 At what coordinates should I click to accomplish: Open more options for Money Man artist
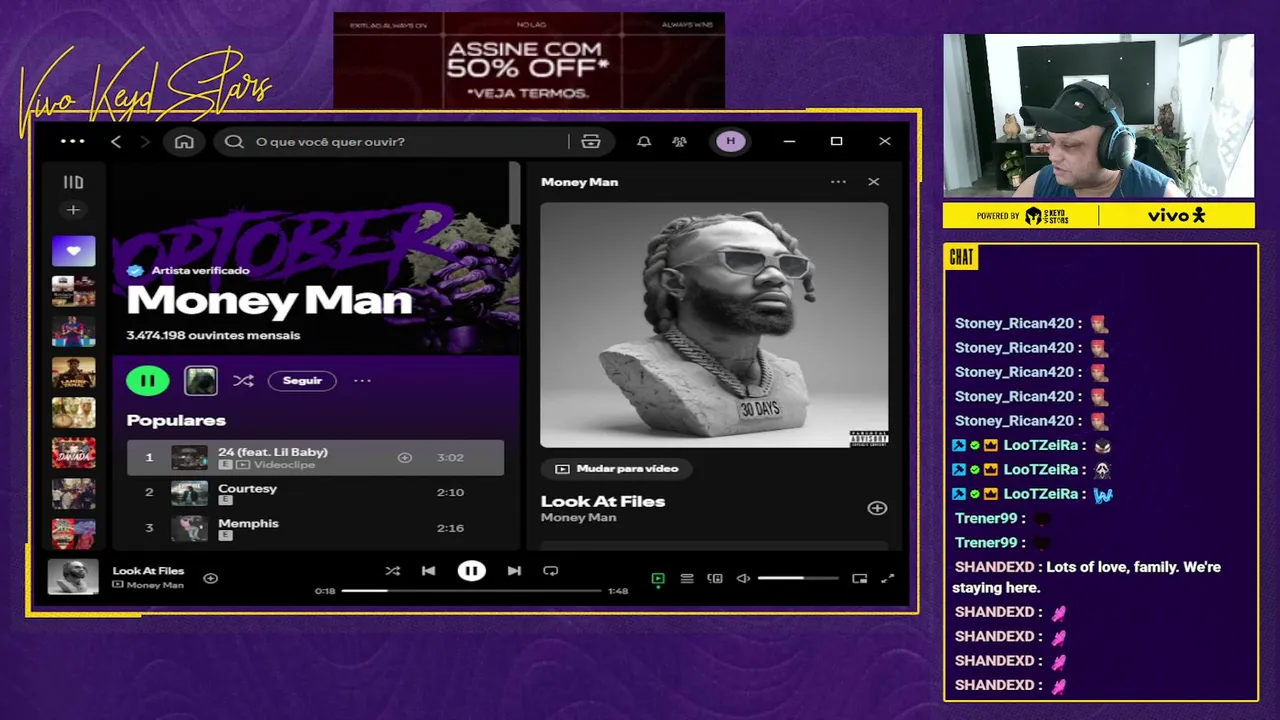[362, 380]
